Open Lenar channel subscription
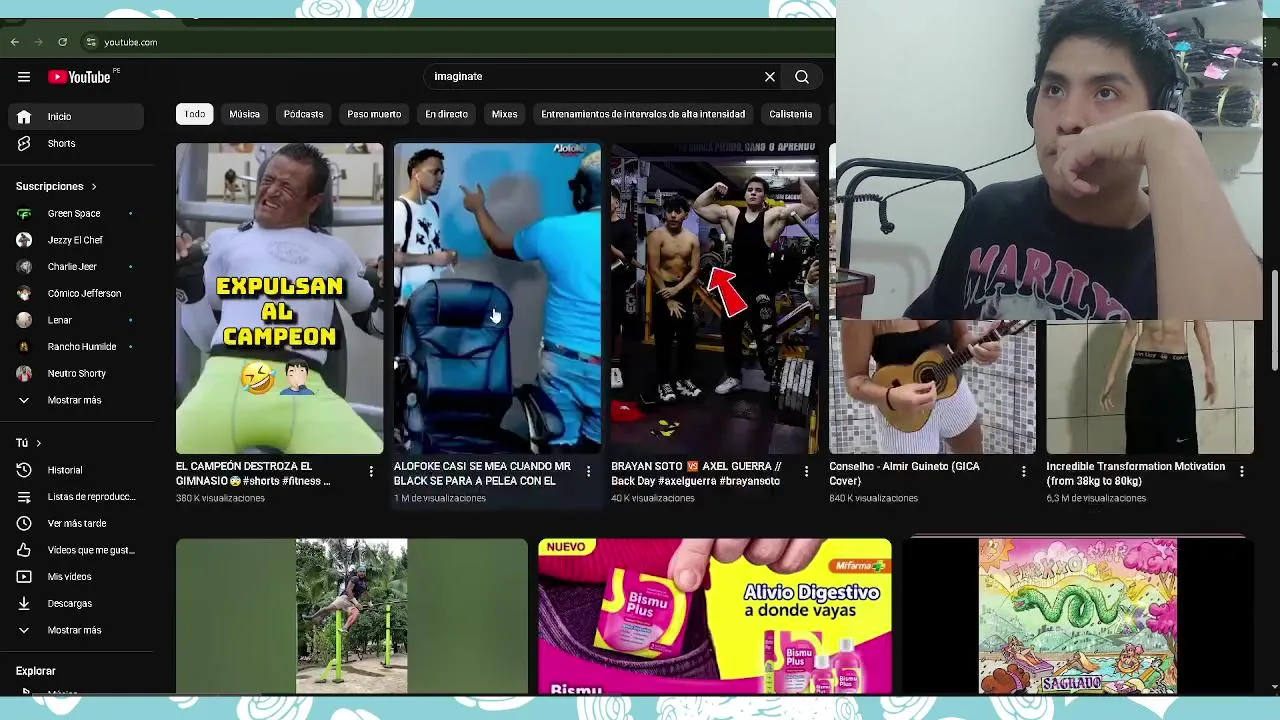 click(x=76, y=320)
